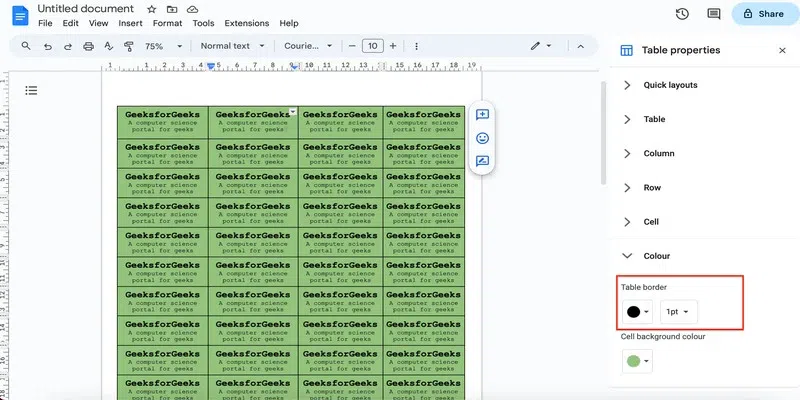Open table border black colour picker

pos(637,312)
